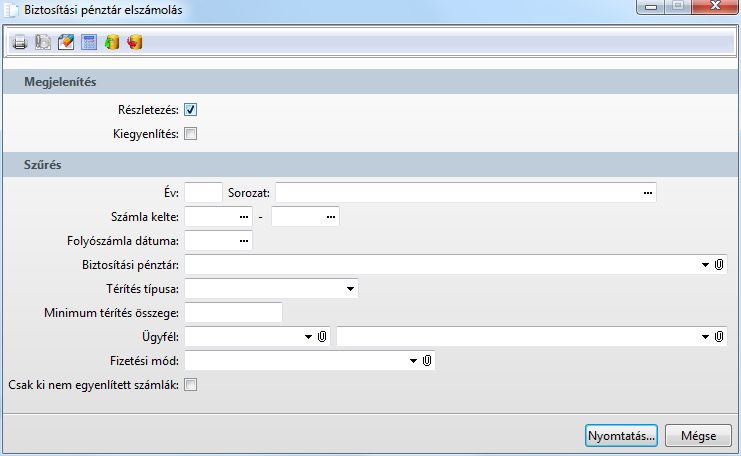The image size is (741, 456).
Task: Click the Biztosítási pénztár elszámolás window title
Action: click(x=103, y=10)
